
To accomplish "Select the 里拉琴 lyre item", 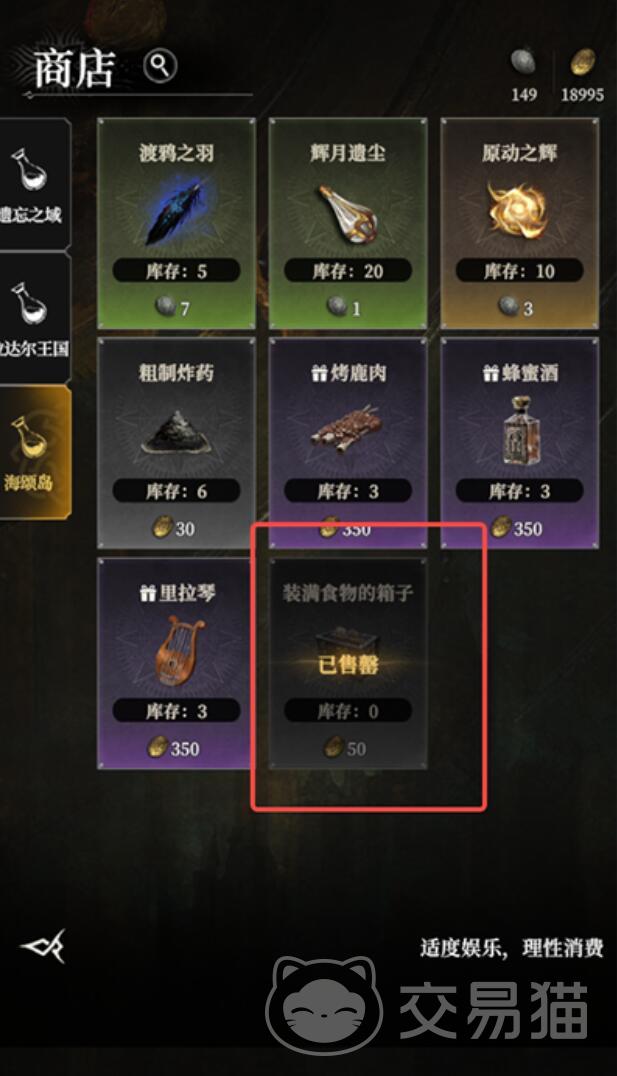I will coord(176,663).
